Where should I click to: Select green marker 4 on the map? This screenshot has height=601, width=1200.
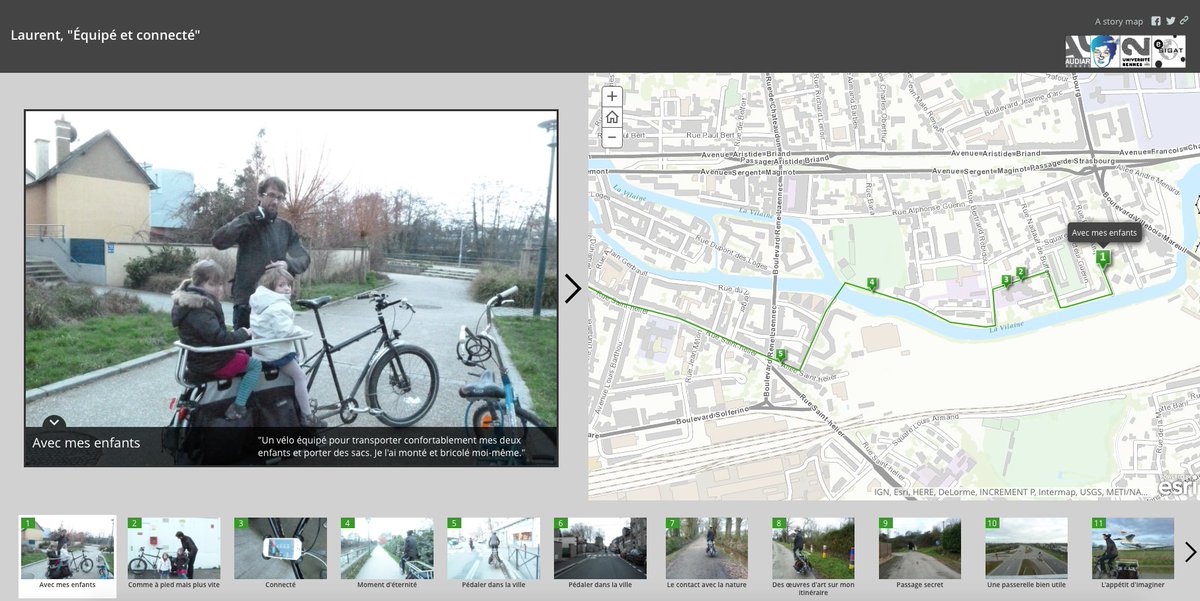pos(872,282)
